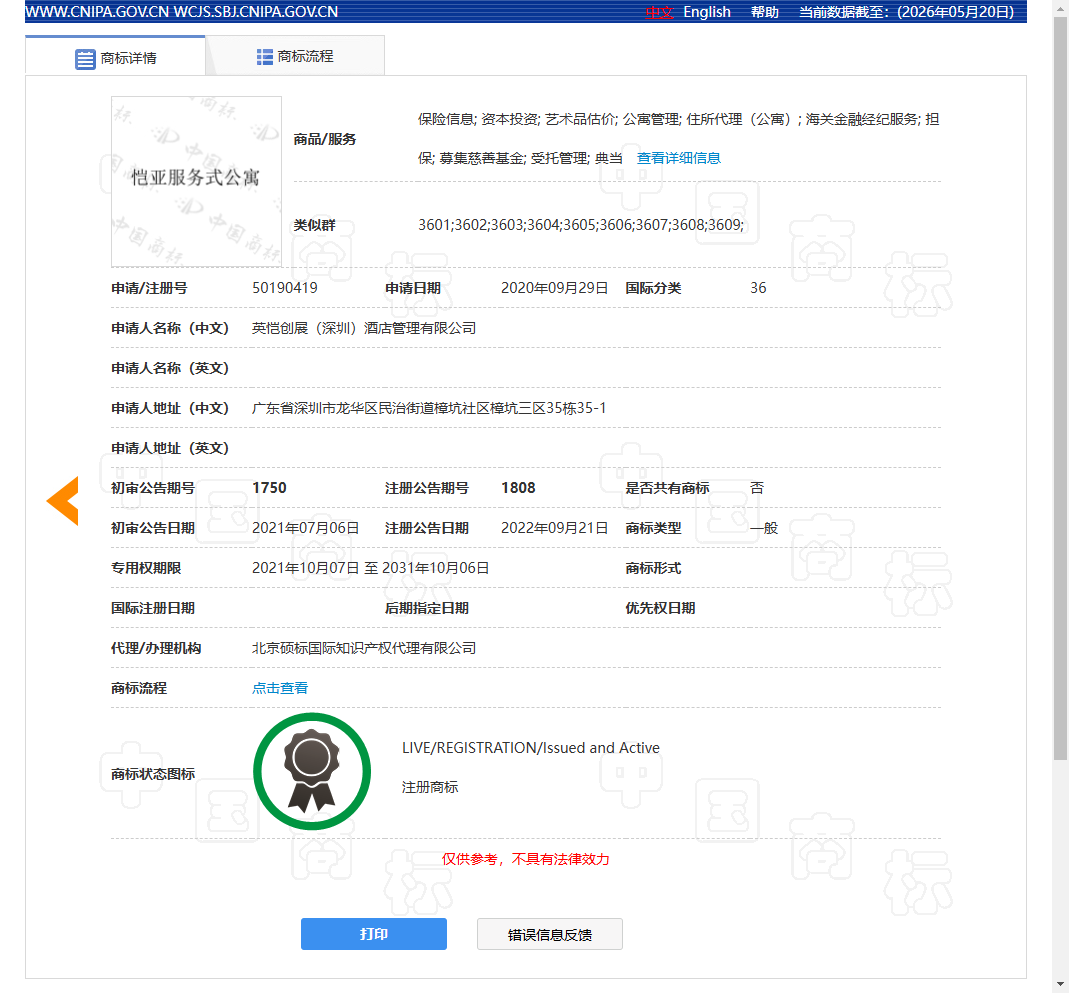The image size is (1069, 993).
Task: Click the green registered trademark status badge
Action: pyautogui.click(x=312, y=772)
